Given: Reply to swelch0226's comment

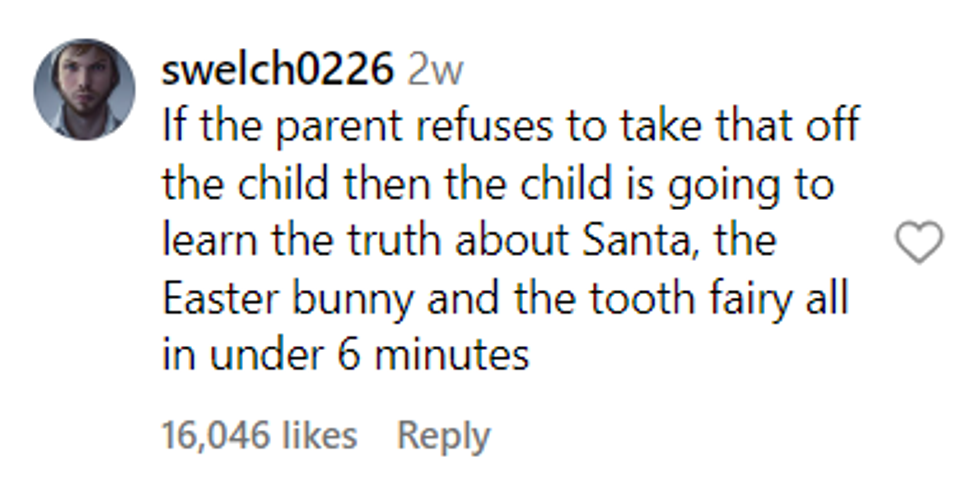Looking at the screenshot, I should (x=443, y=435).
